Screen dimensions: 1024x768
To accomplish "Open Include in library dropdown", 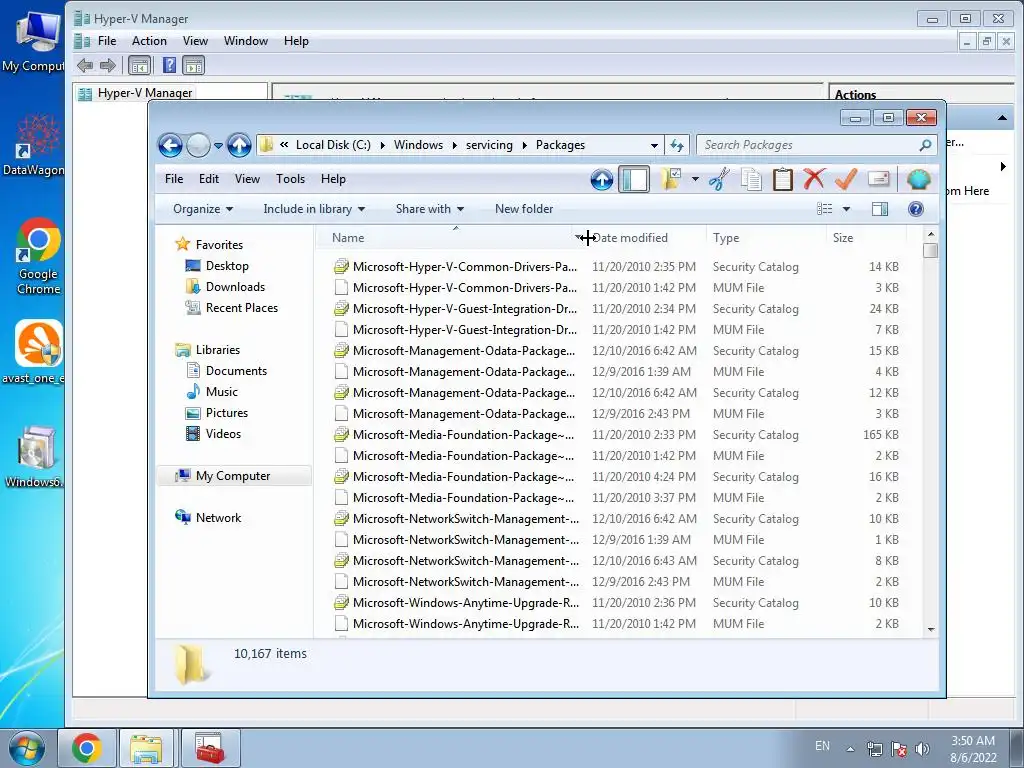I will point(314,209).
